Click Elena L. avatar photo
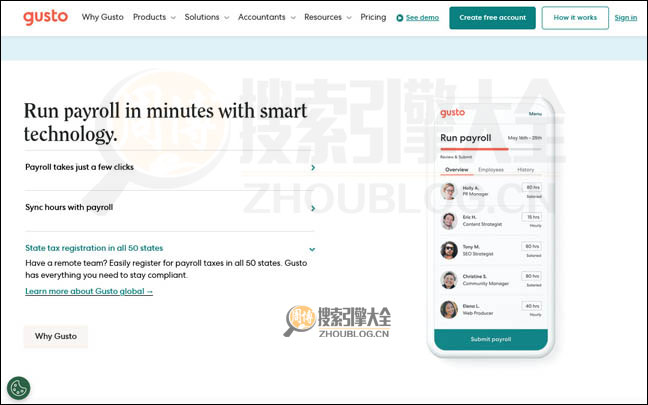The height and width of the screenshot is (405, 648). click(x=448, y=310)
